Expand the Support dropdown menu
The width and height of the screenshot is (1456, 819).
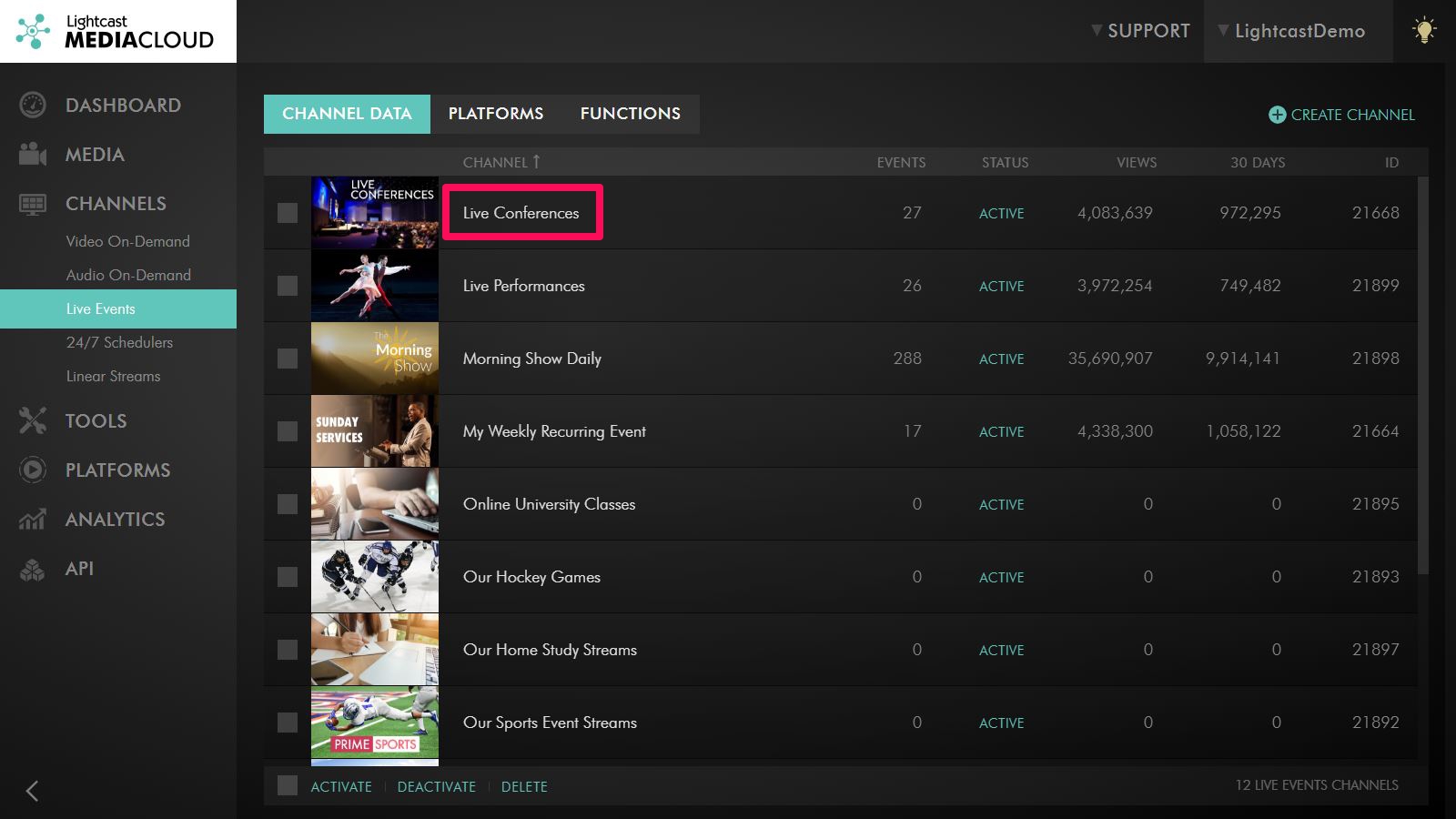(1140, 31)
